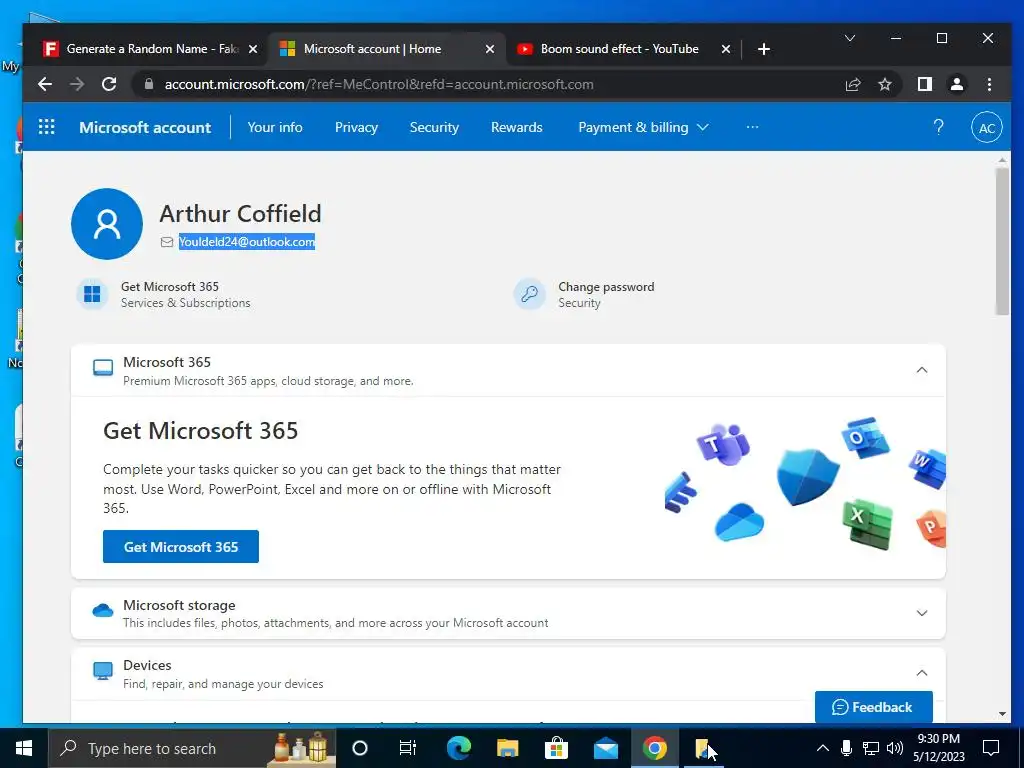This screenshot has width=1024, height=768.
Task: Open the Rewards tab
Action: [x=517, y=127]
